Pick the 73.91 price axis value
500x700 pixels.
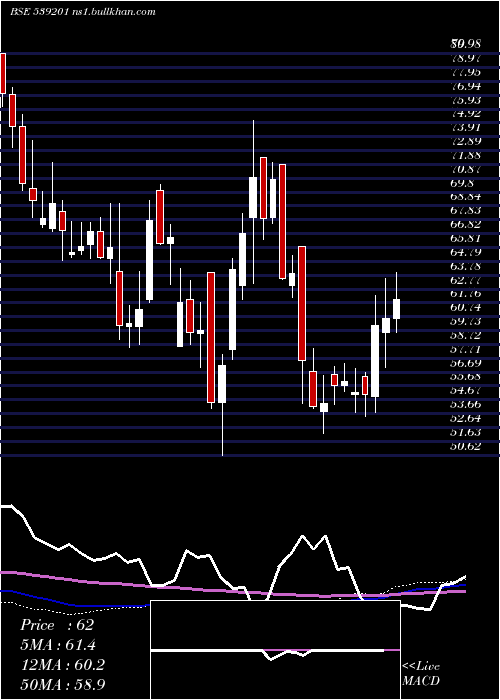click(466, 127)
